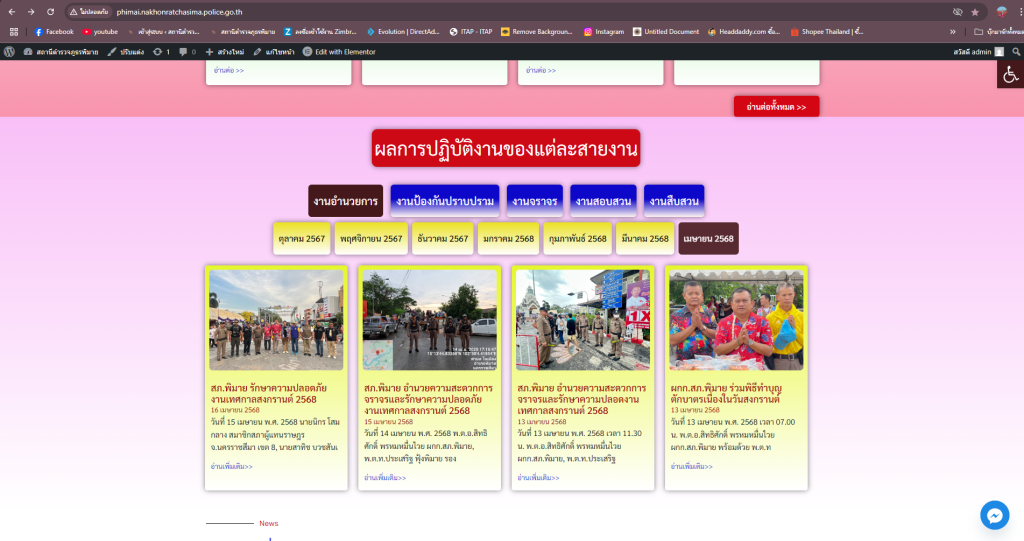
Task: Open the first Songkran security article photo
Action: click(x=276, y=320)
